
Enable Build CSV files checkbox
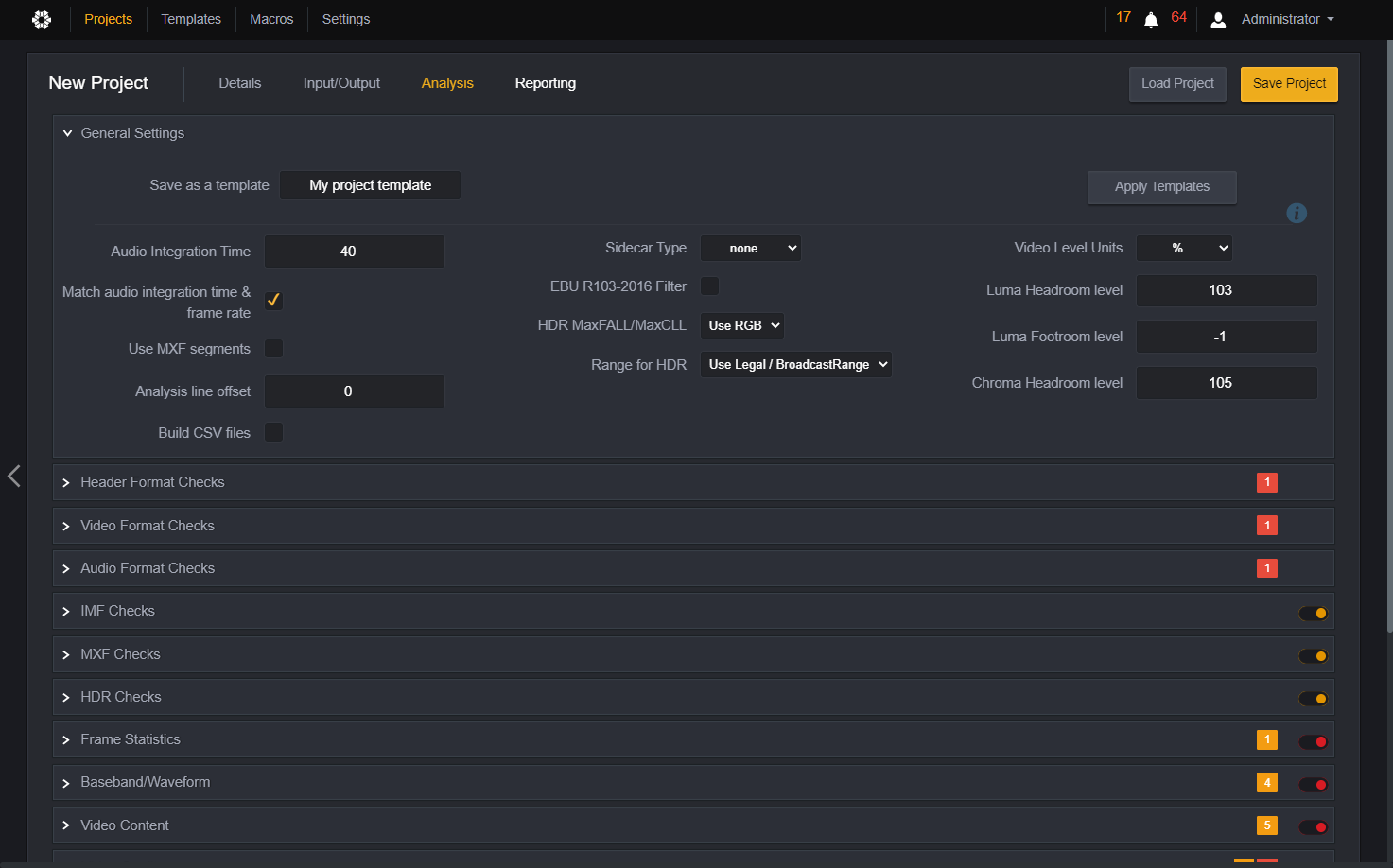(x=273, y=432)
